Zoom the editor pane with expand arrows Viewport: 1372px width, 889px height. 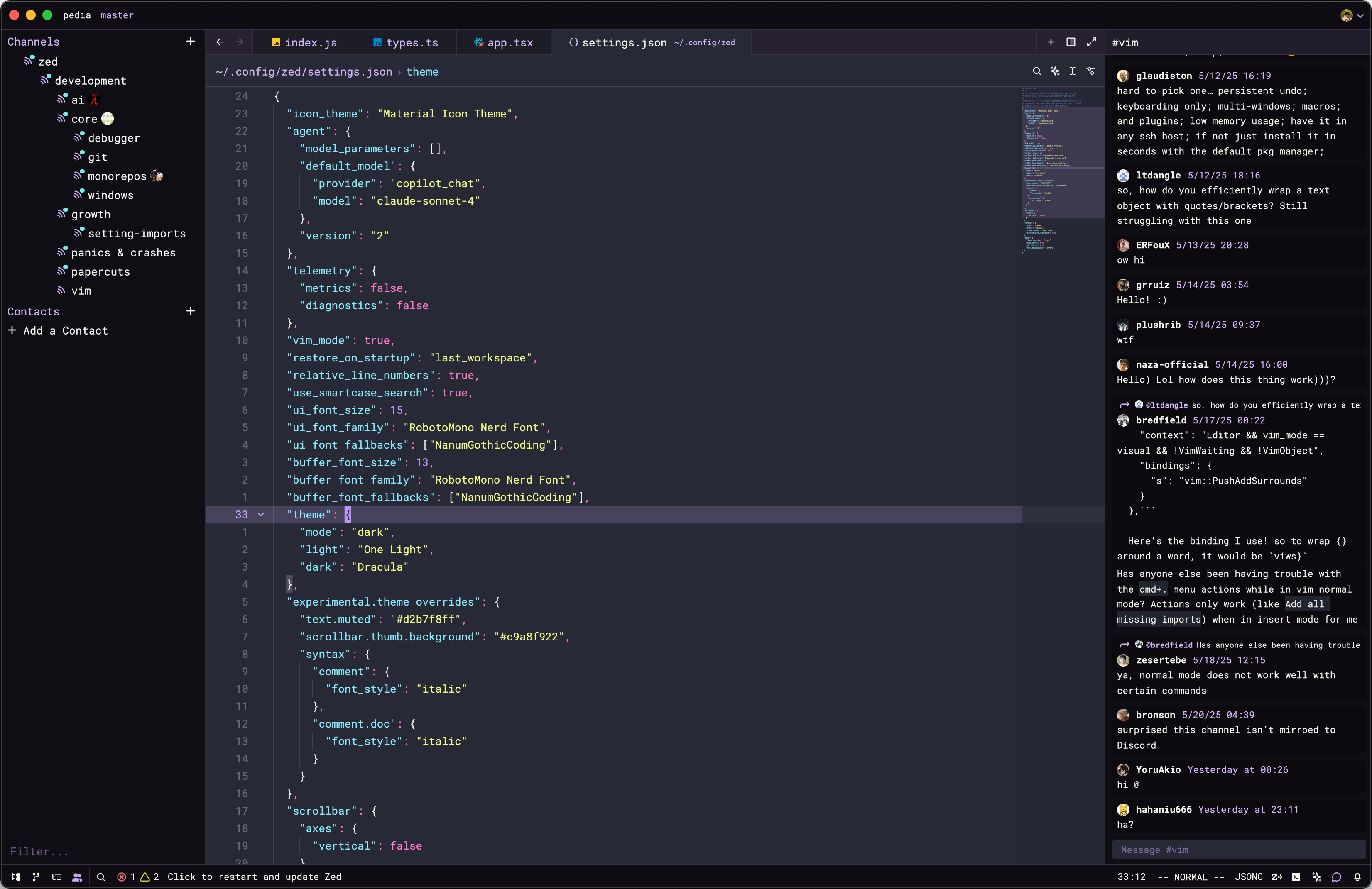click(1091, 42)
